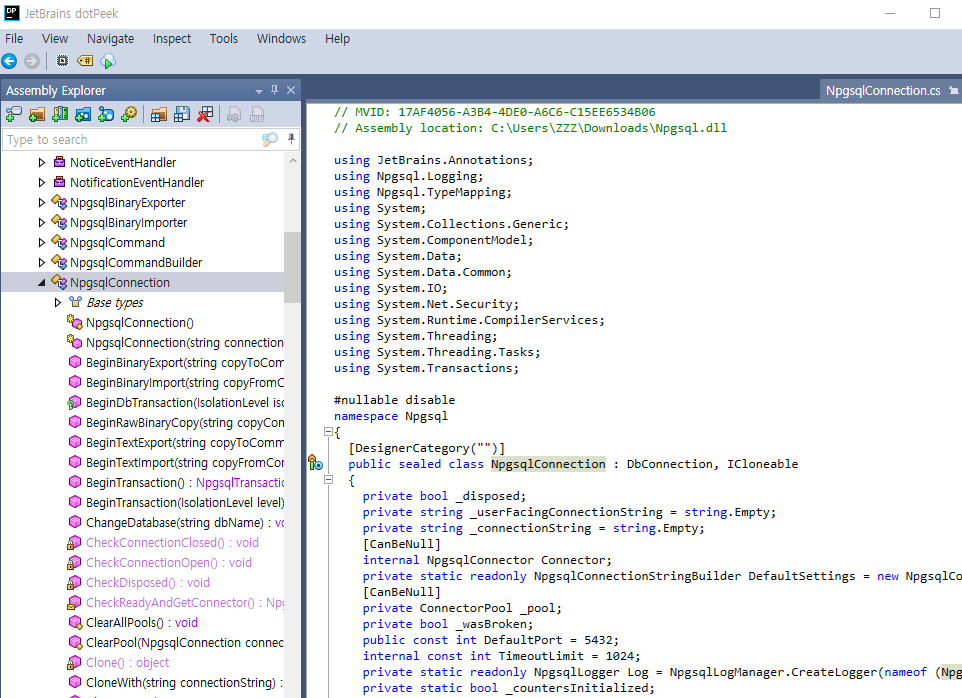
Task: Open the Navigate menu
Action: [x=110, y=39]
